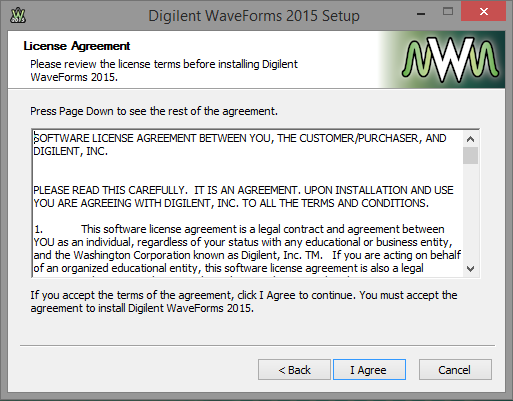The width and height of the screenshot is (513, 401).
Task: Click the scrollbar track below the thumb
Action: (x=470, y=212)
